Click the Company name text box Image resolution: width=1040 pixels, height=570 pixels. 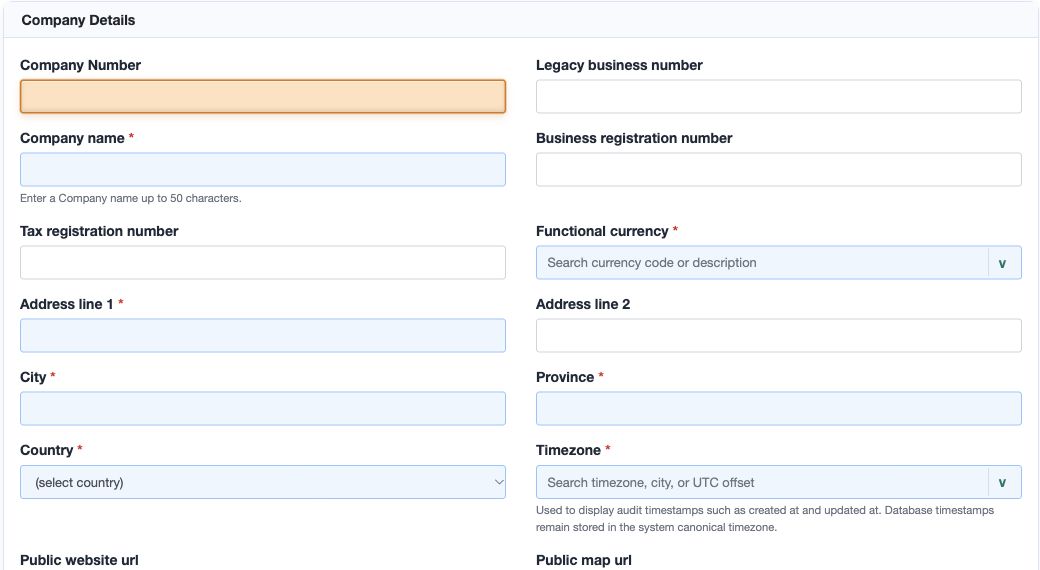click(x=263, y=169)
